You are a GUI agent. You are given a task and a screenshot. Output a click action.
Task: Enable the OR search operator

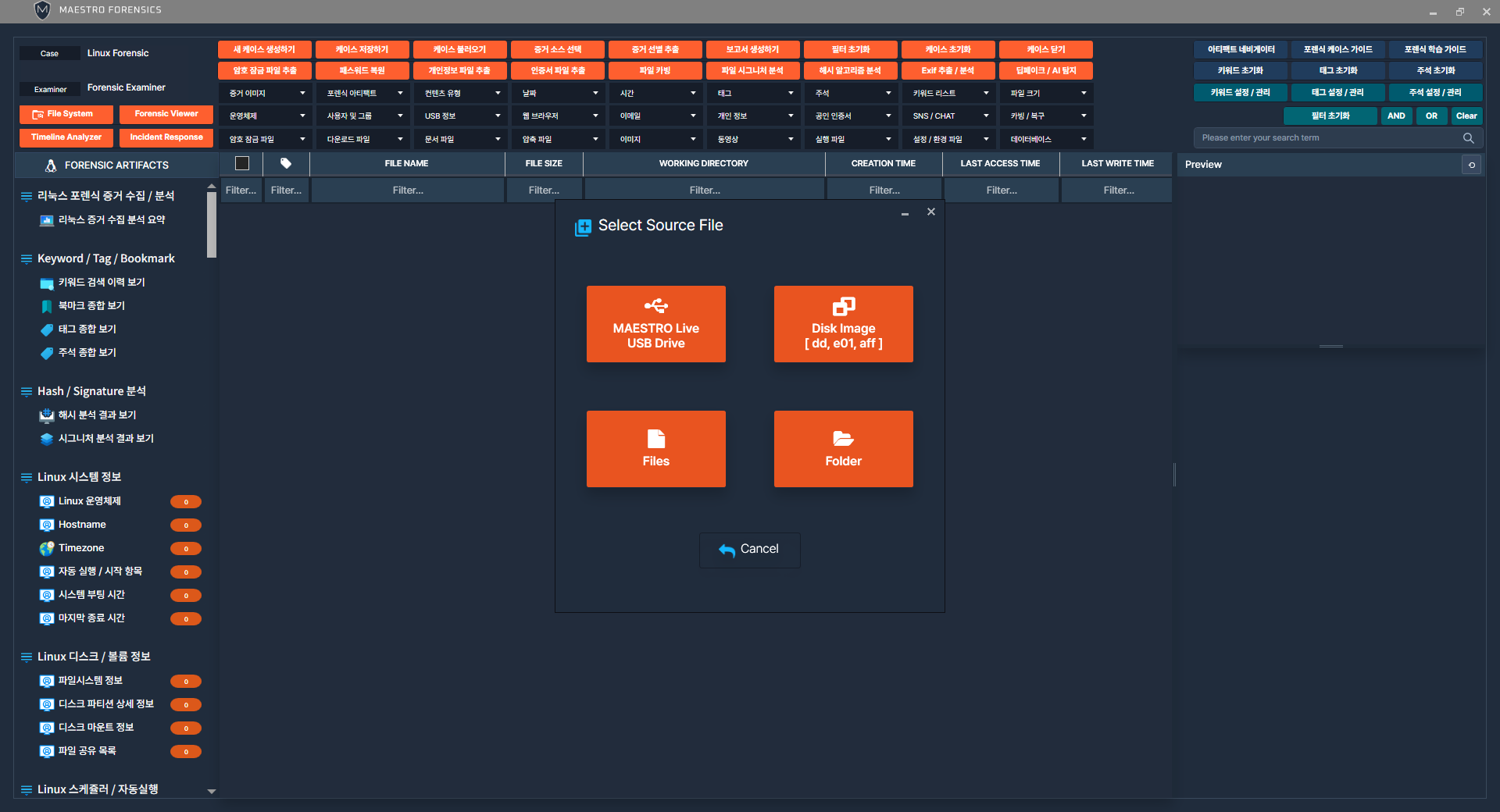(1431, 116)
